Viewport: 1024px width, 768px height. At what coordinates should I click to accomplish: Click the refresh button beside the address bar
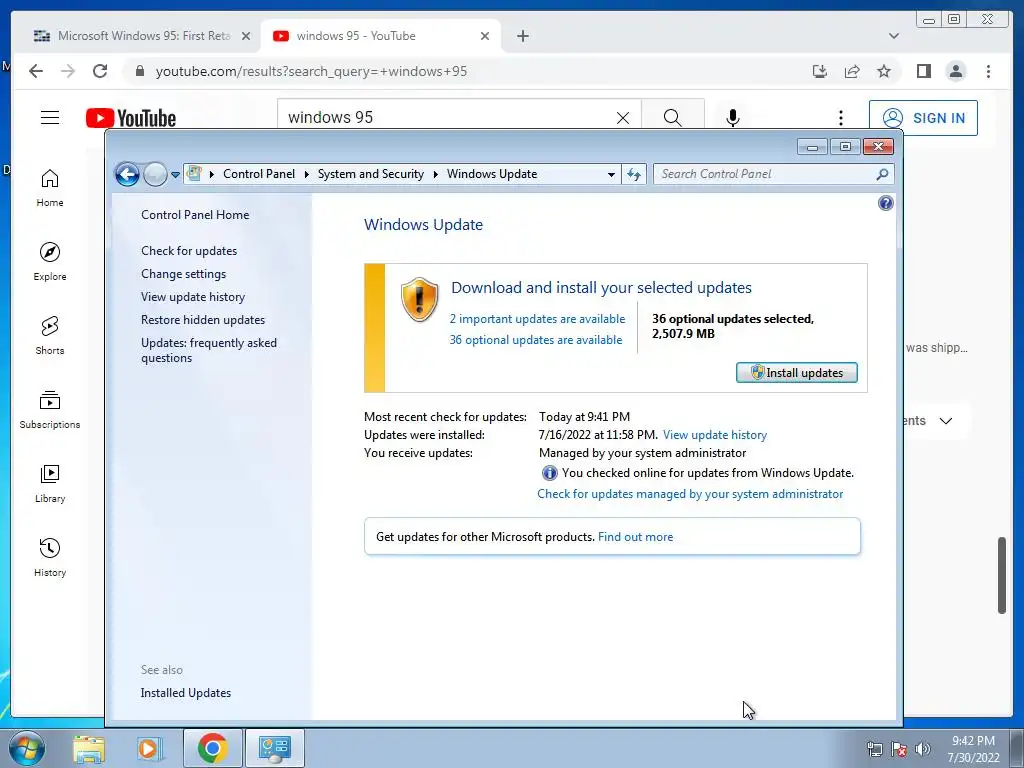(x=634, y=174)
